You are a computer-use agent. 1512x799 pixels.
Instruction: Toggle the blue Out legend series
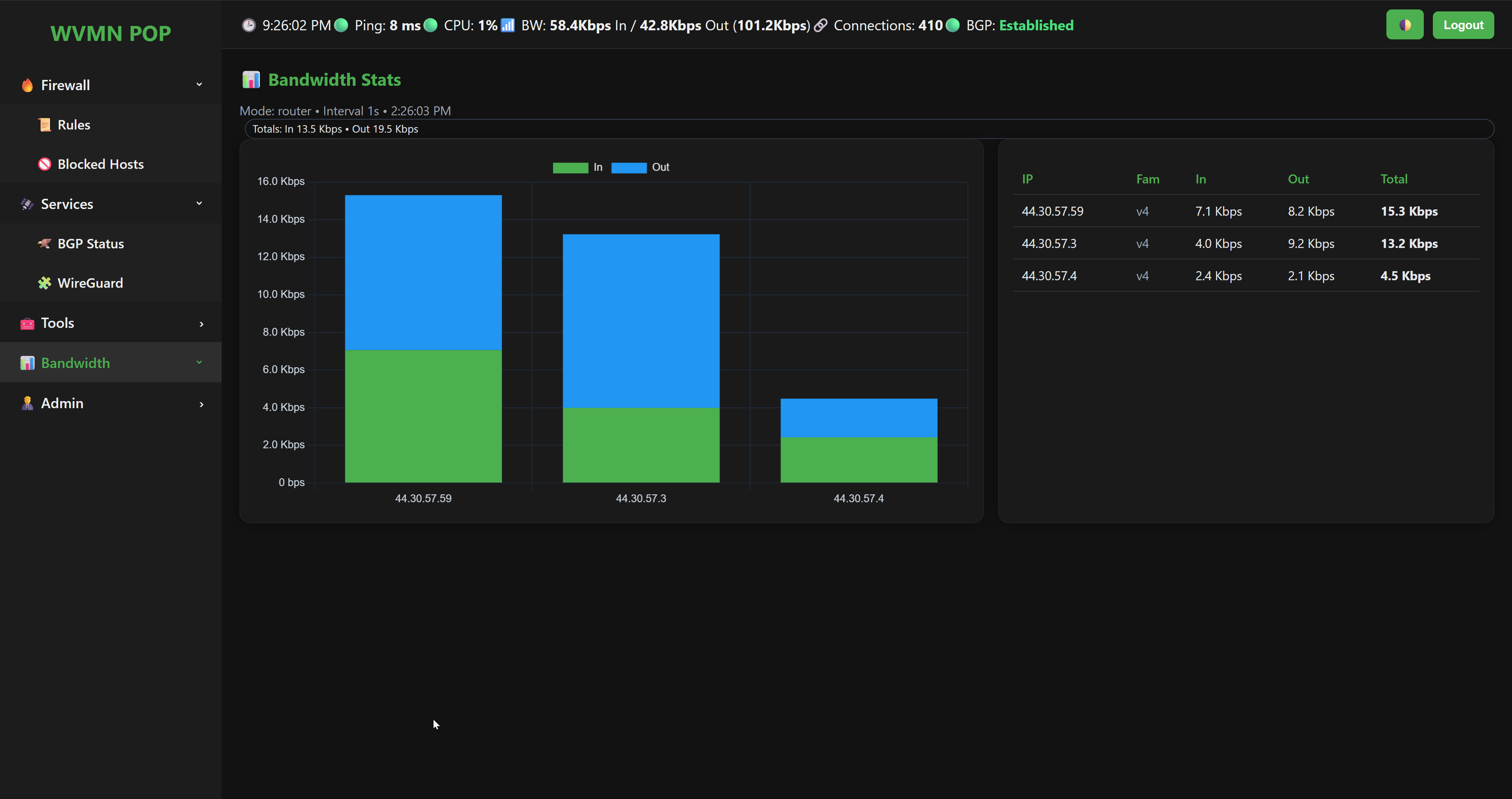[629, 168]
